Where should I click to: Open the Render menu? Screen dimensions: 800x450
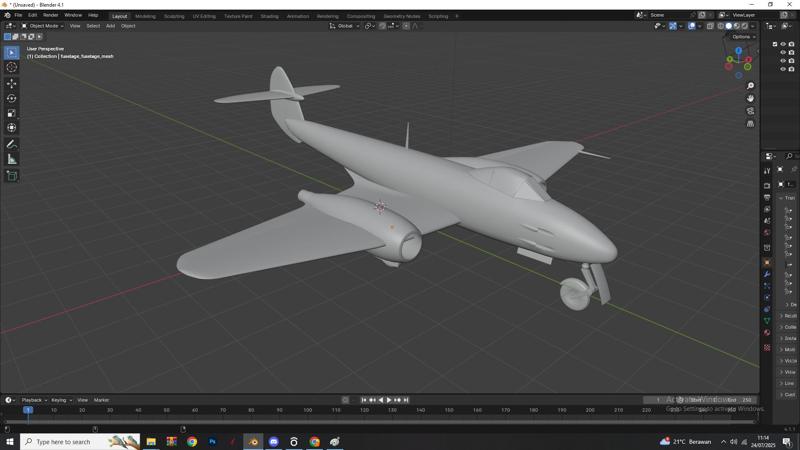[51, 15]
